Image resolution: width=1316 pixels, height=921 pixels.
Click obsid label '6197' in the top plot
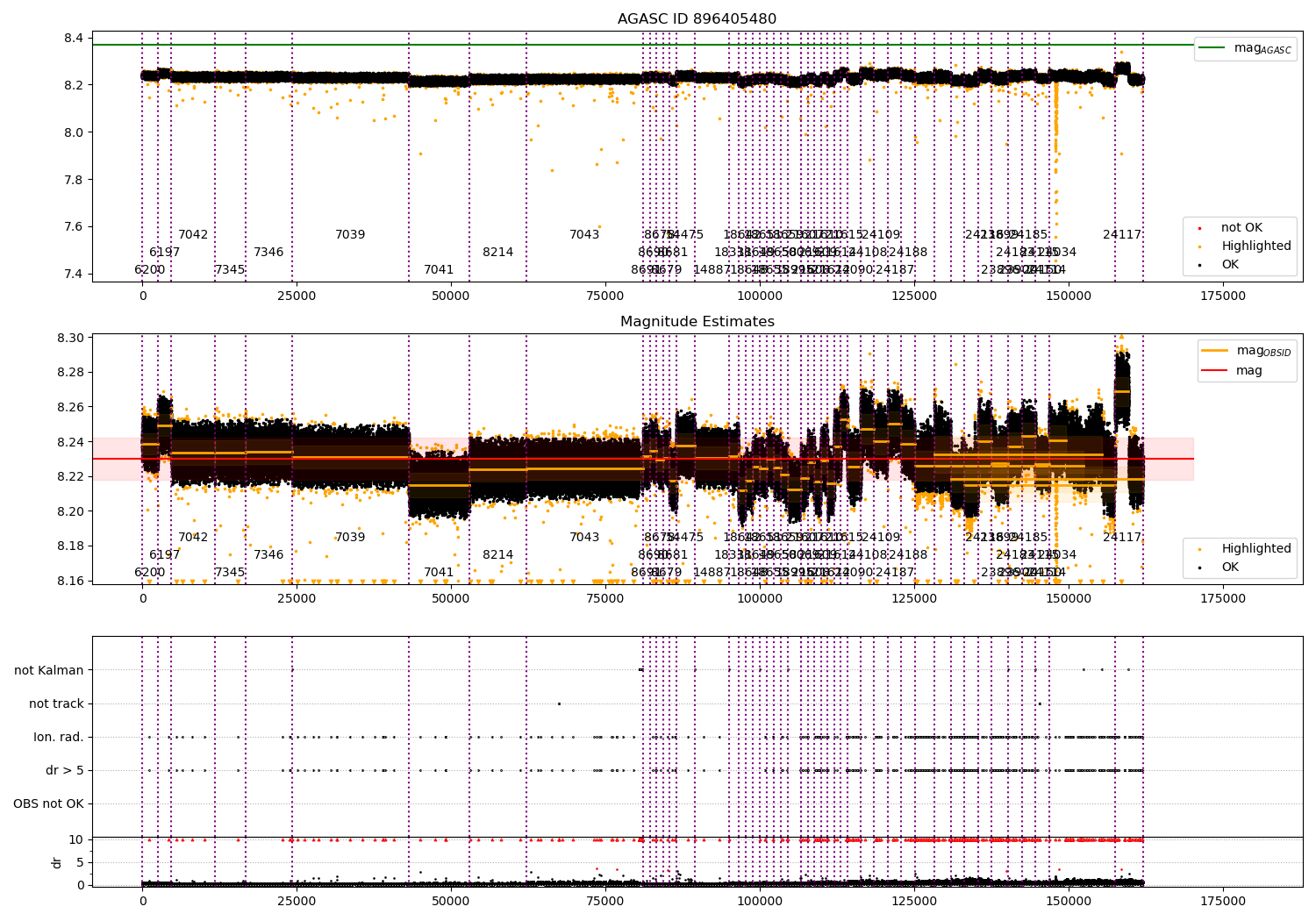(x=164, y=253)
